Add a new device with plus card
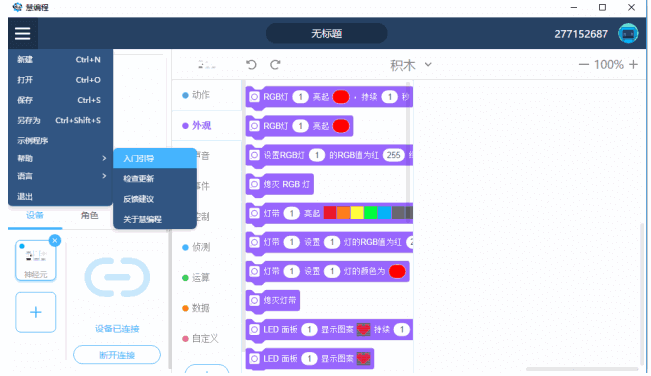The width and height of the screenshot is (651, 376). point(36,312)
